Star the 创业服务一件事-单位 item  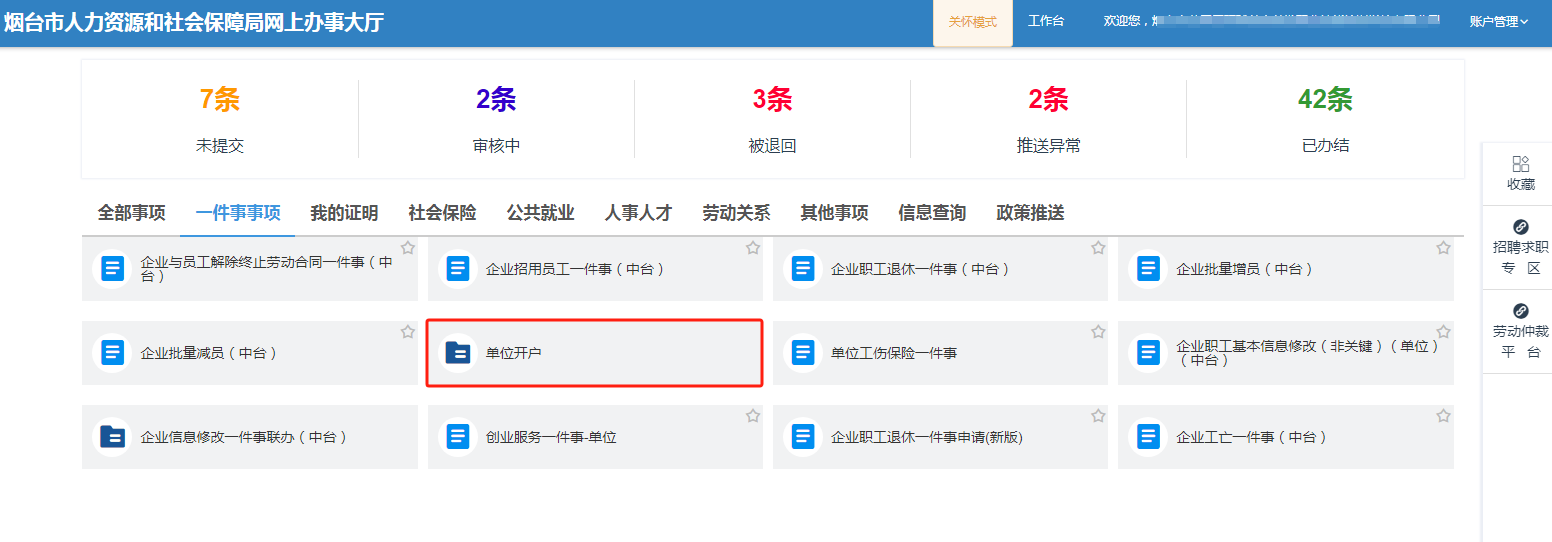tap(753, 416)
